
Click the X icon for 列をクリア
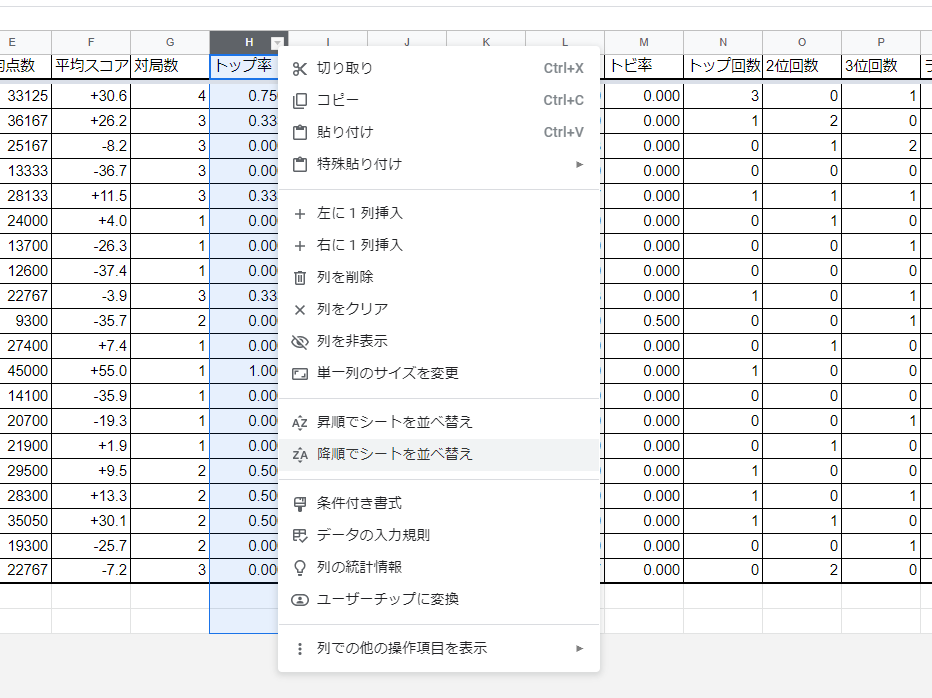click(x=300, y=310)
